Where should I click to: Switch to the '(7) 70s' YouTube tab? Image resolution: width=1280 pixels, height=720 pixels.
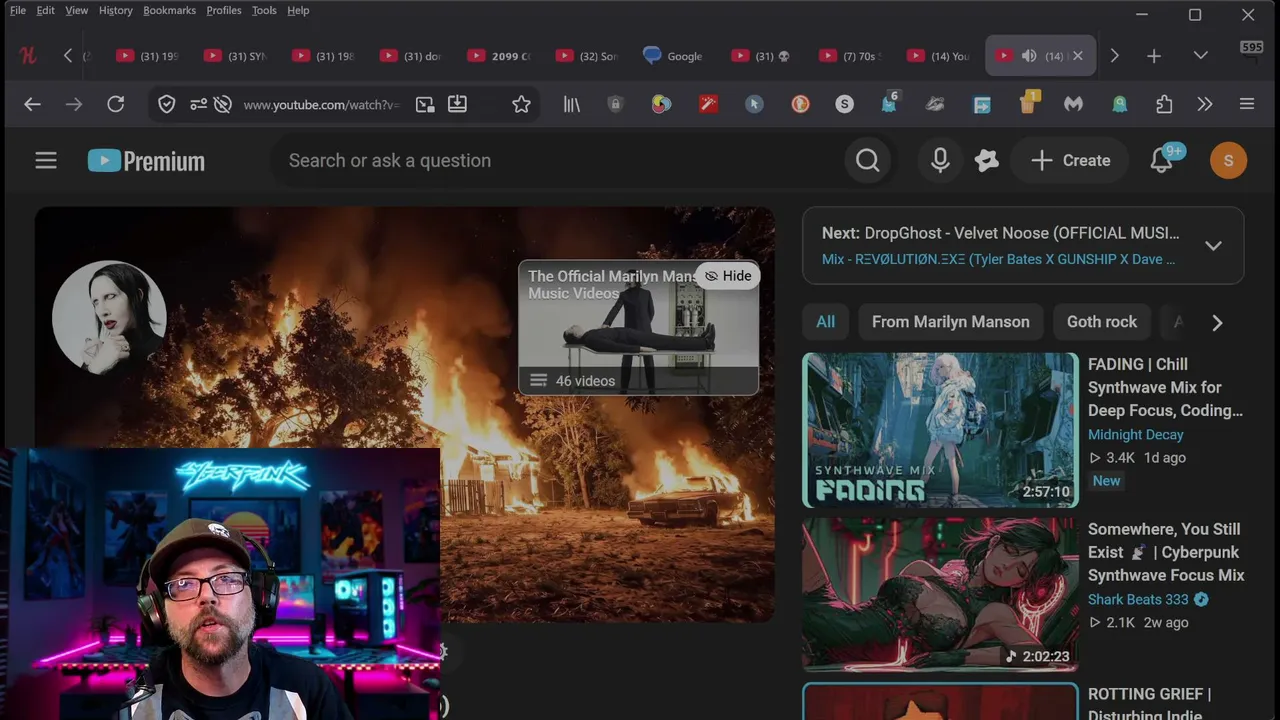coord(850,56)
